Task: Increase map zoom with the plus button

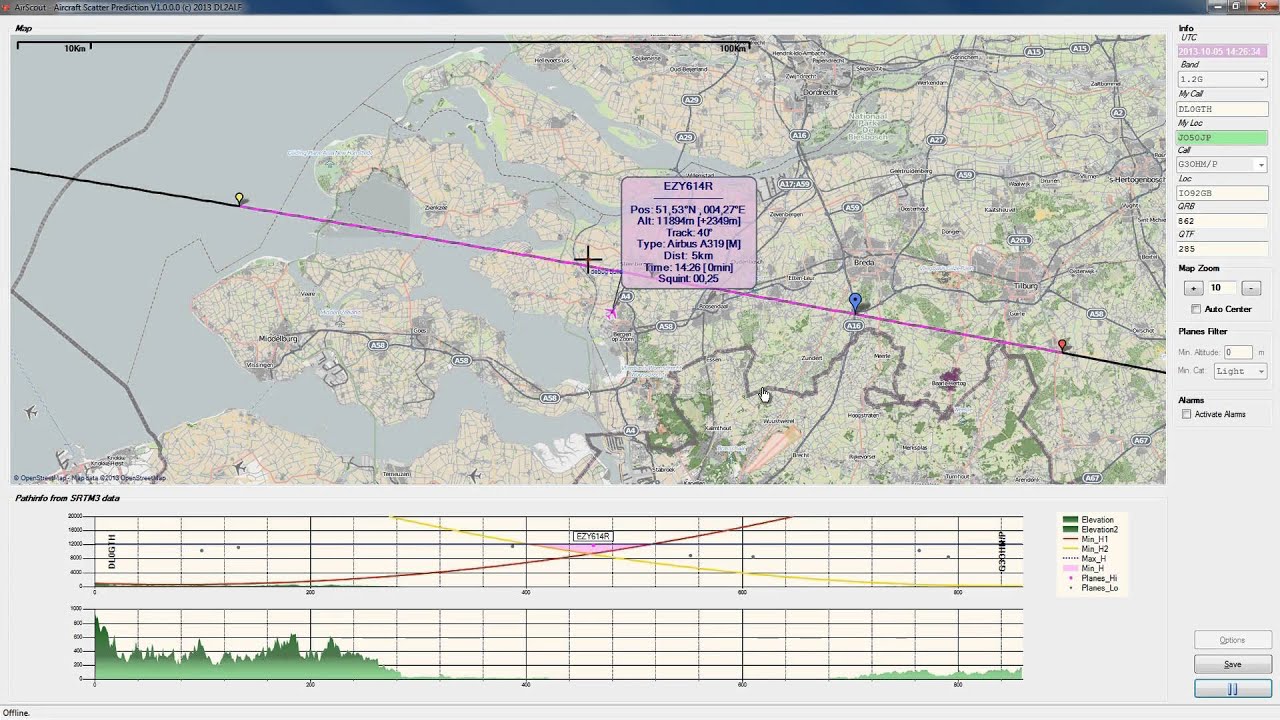Action: [x=1193, y=288]
